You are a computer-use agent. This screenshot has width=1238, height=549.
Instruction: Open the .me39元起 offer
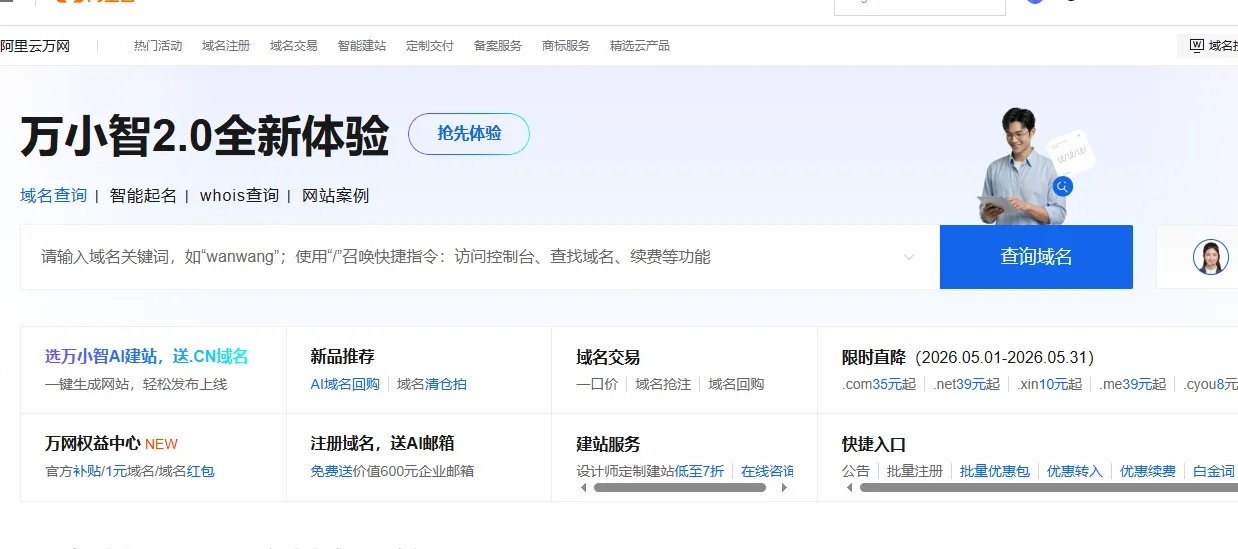pyautogui.click(x=1133, y=384)
